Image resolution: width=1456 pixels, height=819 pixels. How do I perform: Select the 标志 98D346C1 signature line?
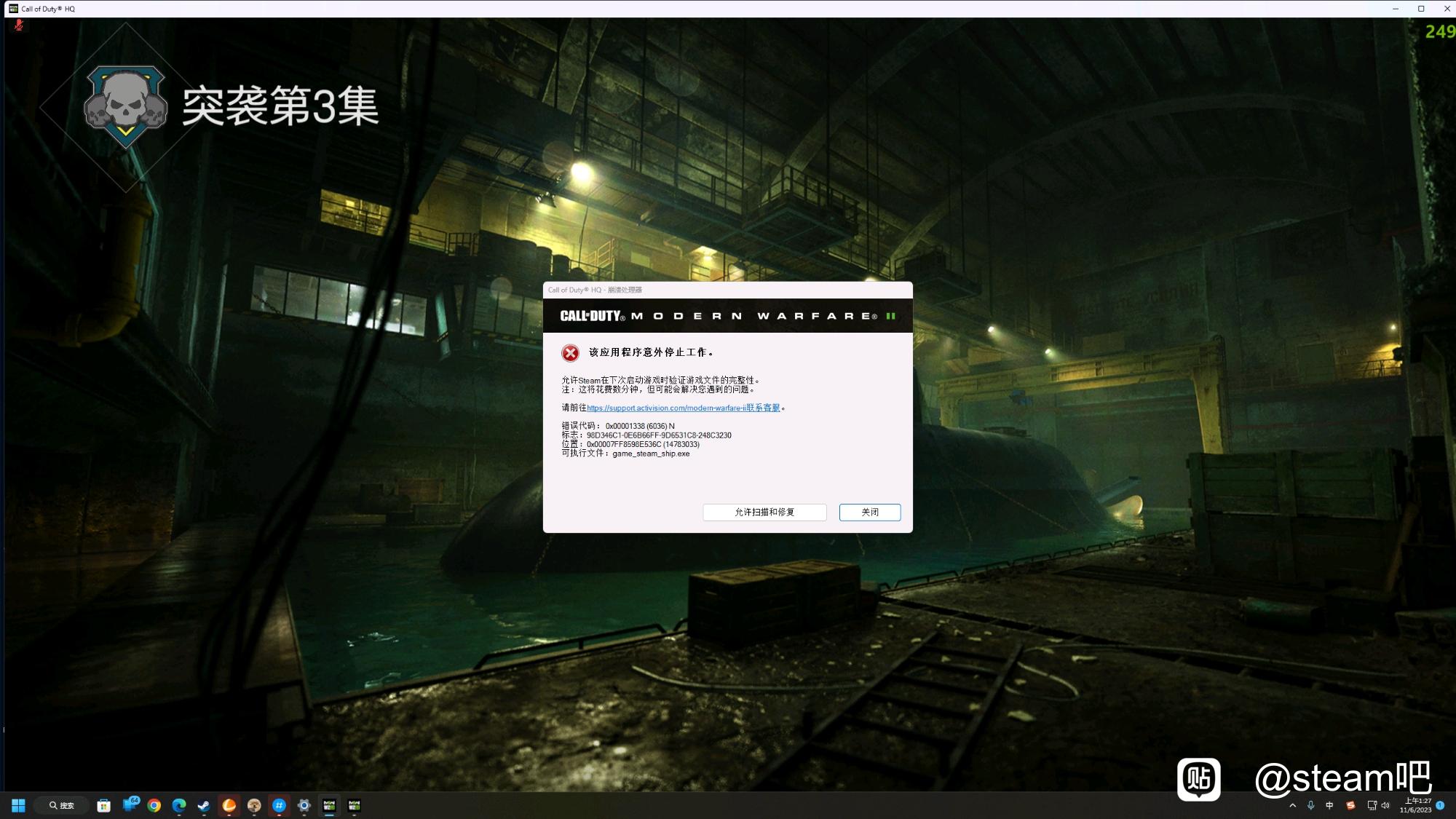(646, 435)
